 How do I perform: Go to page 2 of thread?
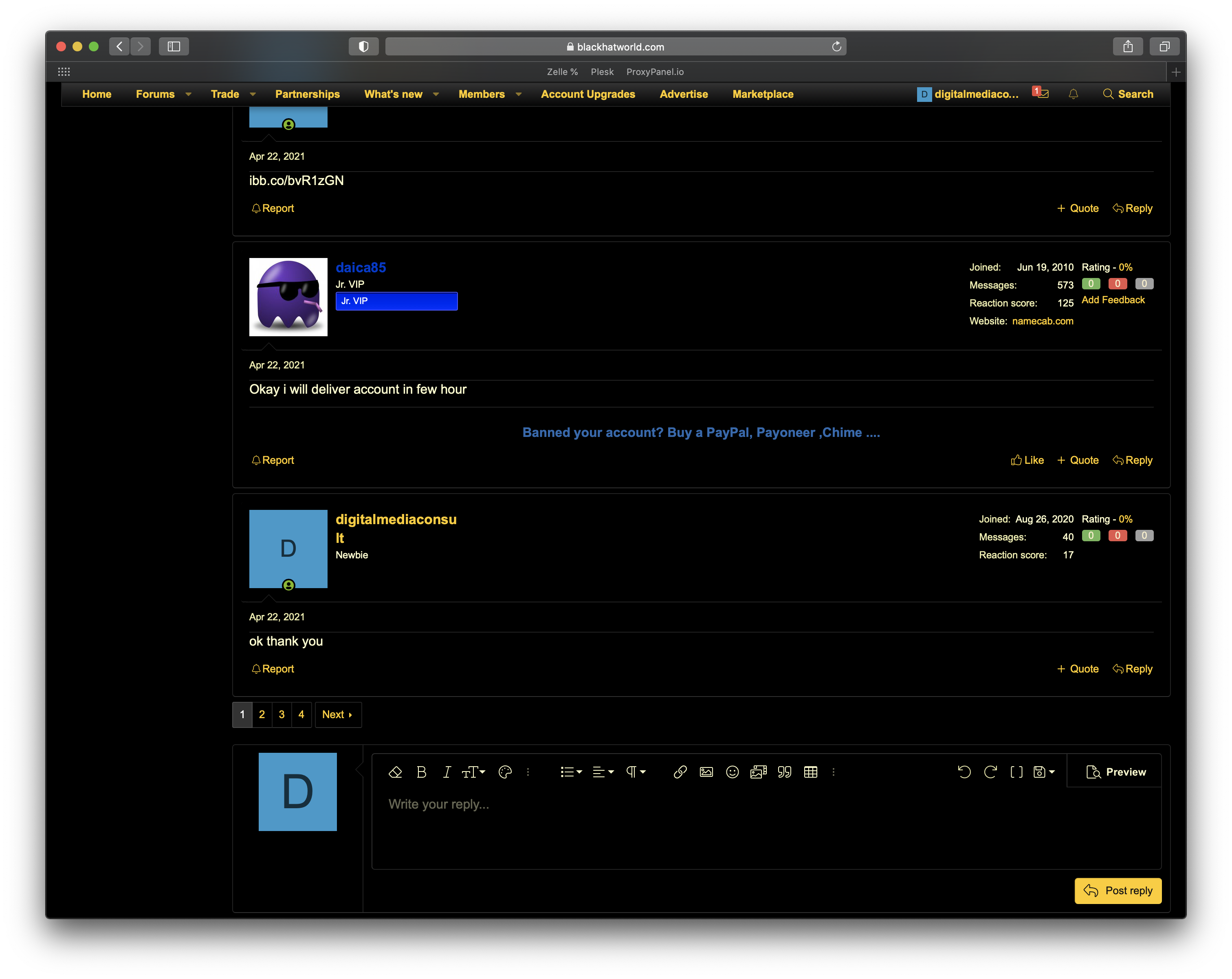point(262,714)
